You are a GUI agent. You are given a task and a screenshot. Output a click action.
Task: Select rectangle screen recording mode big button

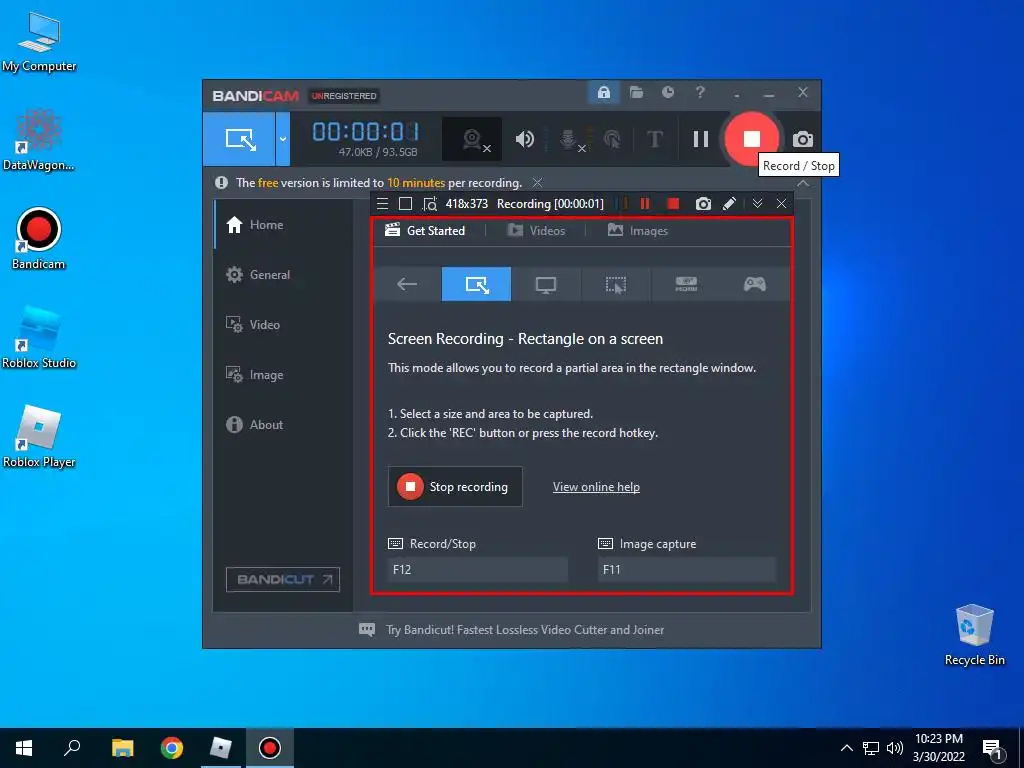click(239, 139)
